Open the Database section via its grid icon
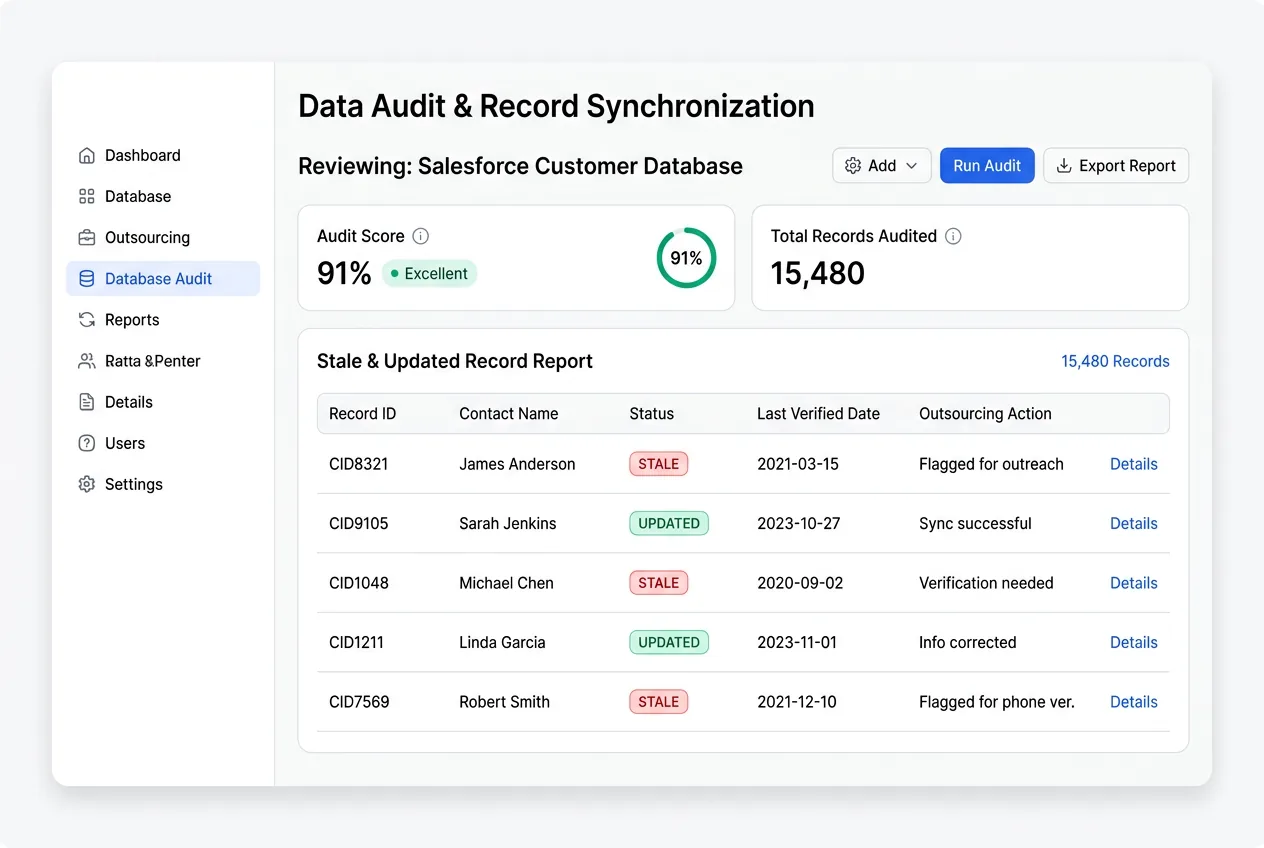Image resolution: width=1264 pixels, height=848 pixels. 88,196
